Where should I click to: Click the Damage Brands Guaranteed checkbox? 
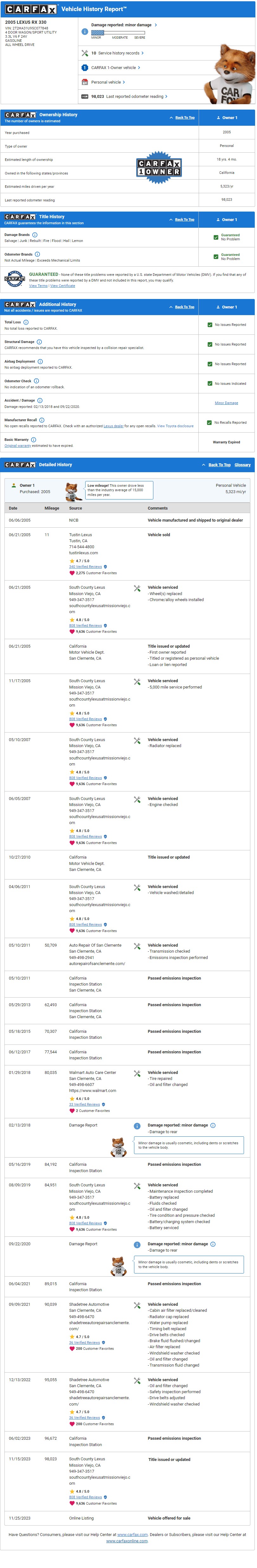215,238
